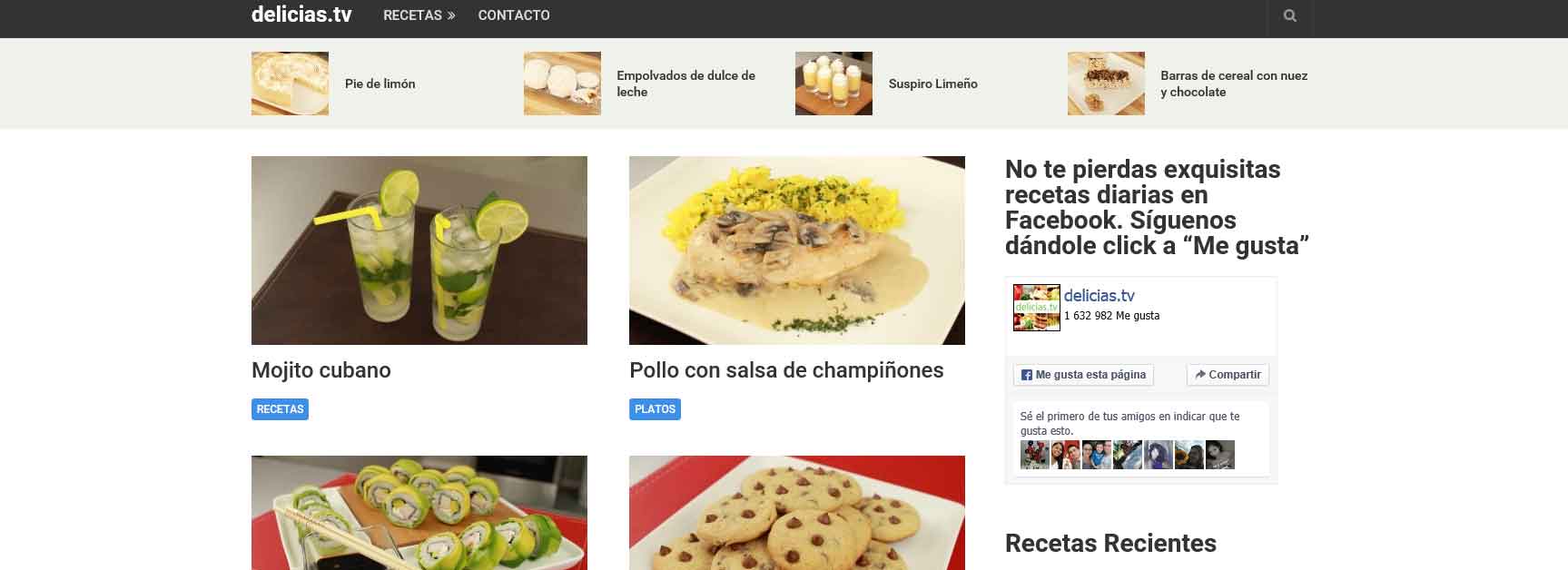Click the Mojito cubano recipe title
This screenshot has height=570, width=1568.
[x=321, y=370]
